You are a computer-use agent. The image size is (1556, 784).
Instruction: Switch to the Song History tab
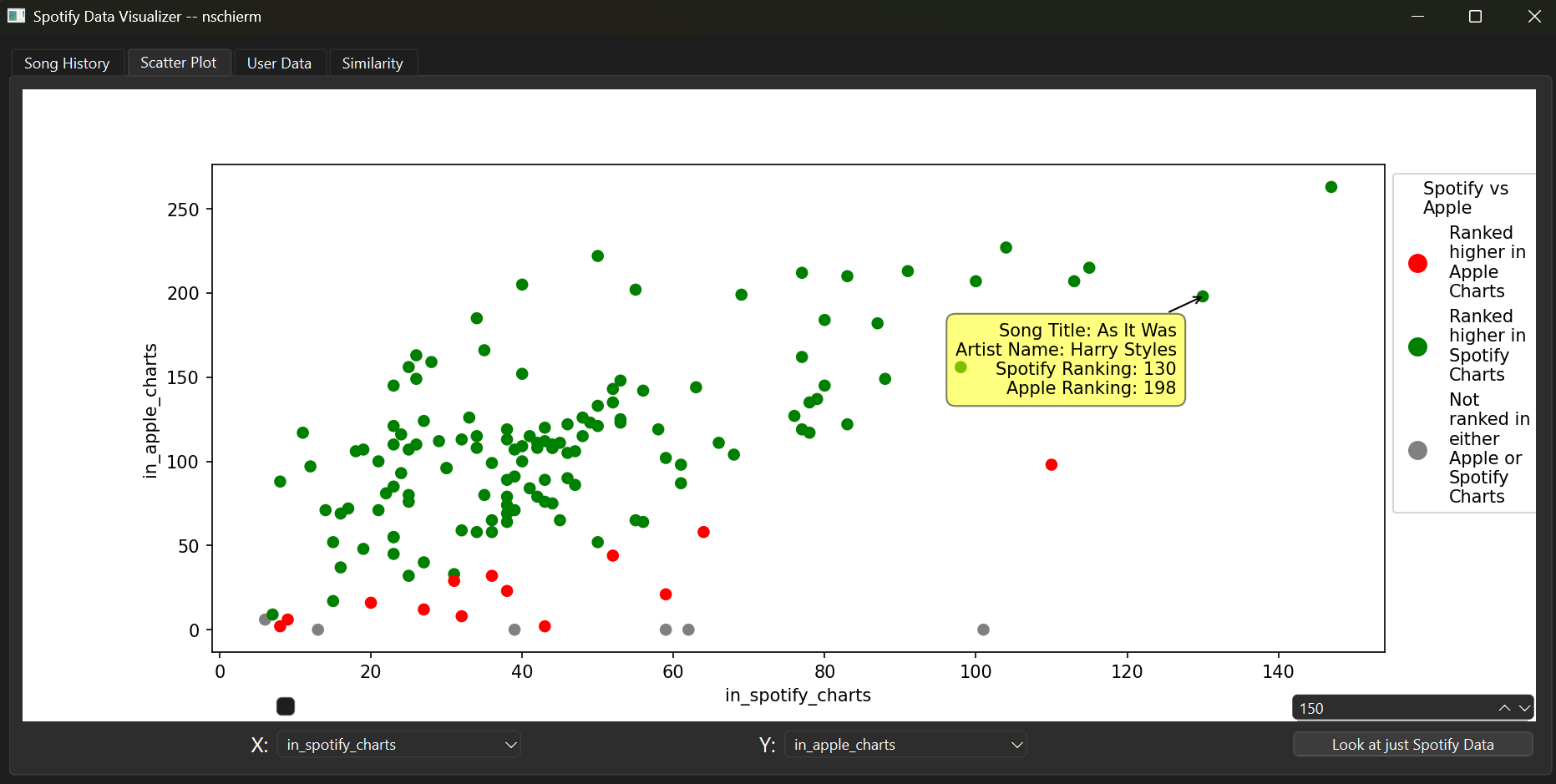click(67, 63)
